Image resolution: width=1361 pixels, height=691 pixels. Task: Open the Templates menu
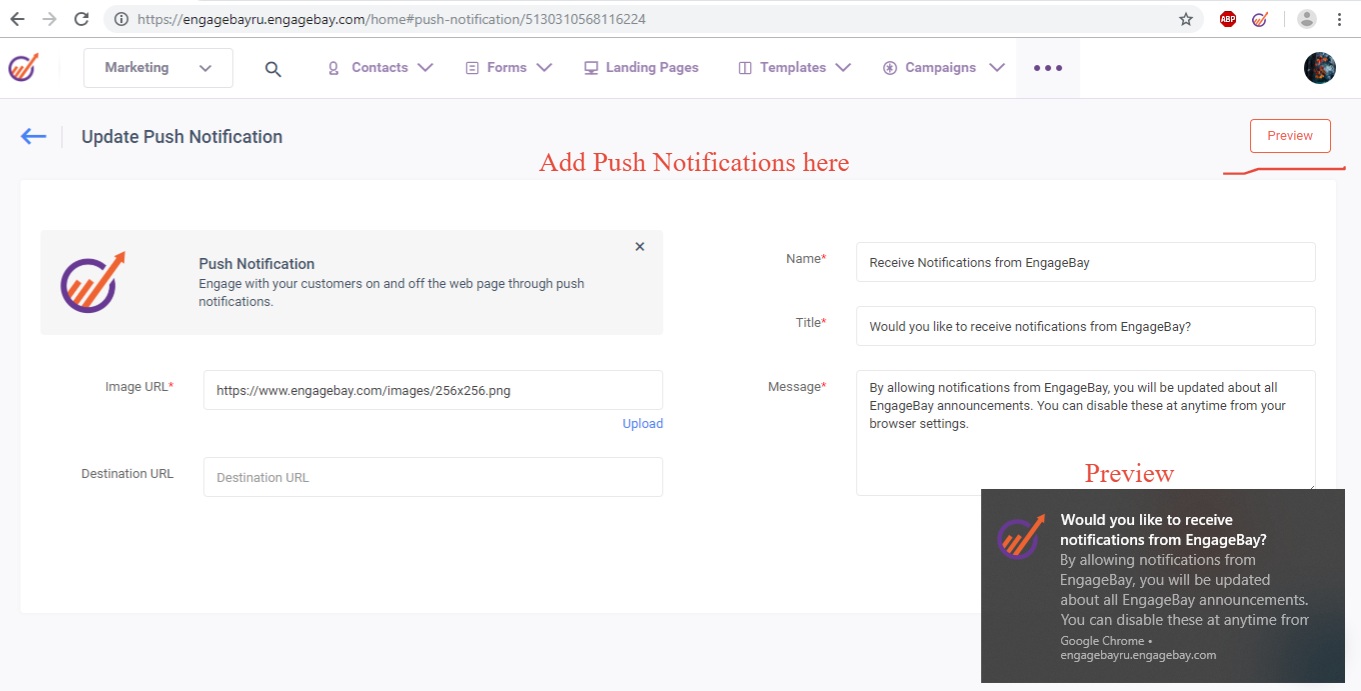click(x=794, y=68)
